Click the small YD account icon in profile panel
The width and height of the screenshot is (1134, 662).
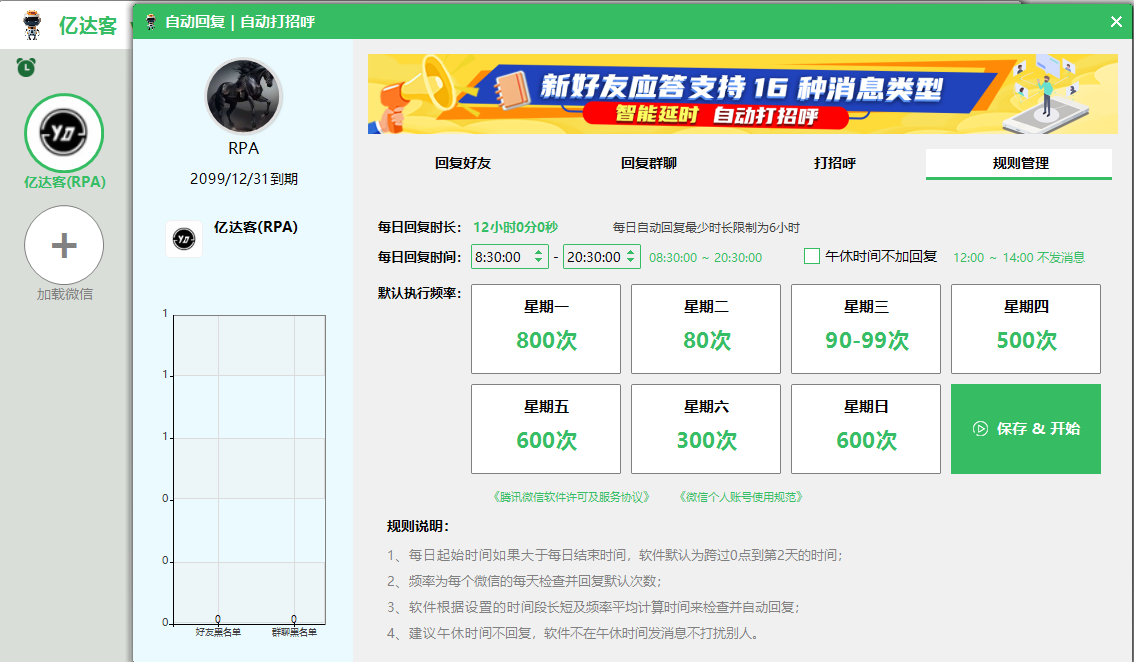click(x=184, y=239)
